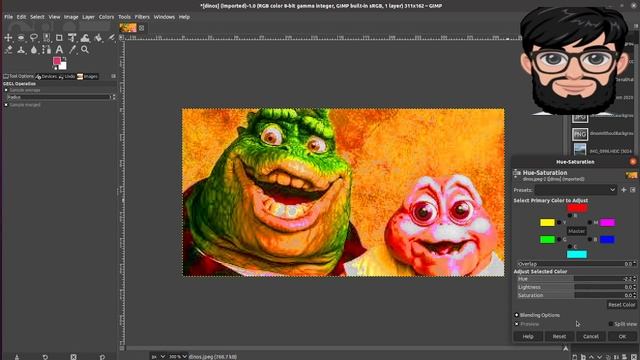Select the Fuzzy Select tool

click(47, 38)
